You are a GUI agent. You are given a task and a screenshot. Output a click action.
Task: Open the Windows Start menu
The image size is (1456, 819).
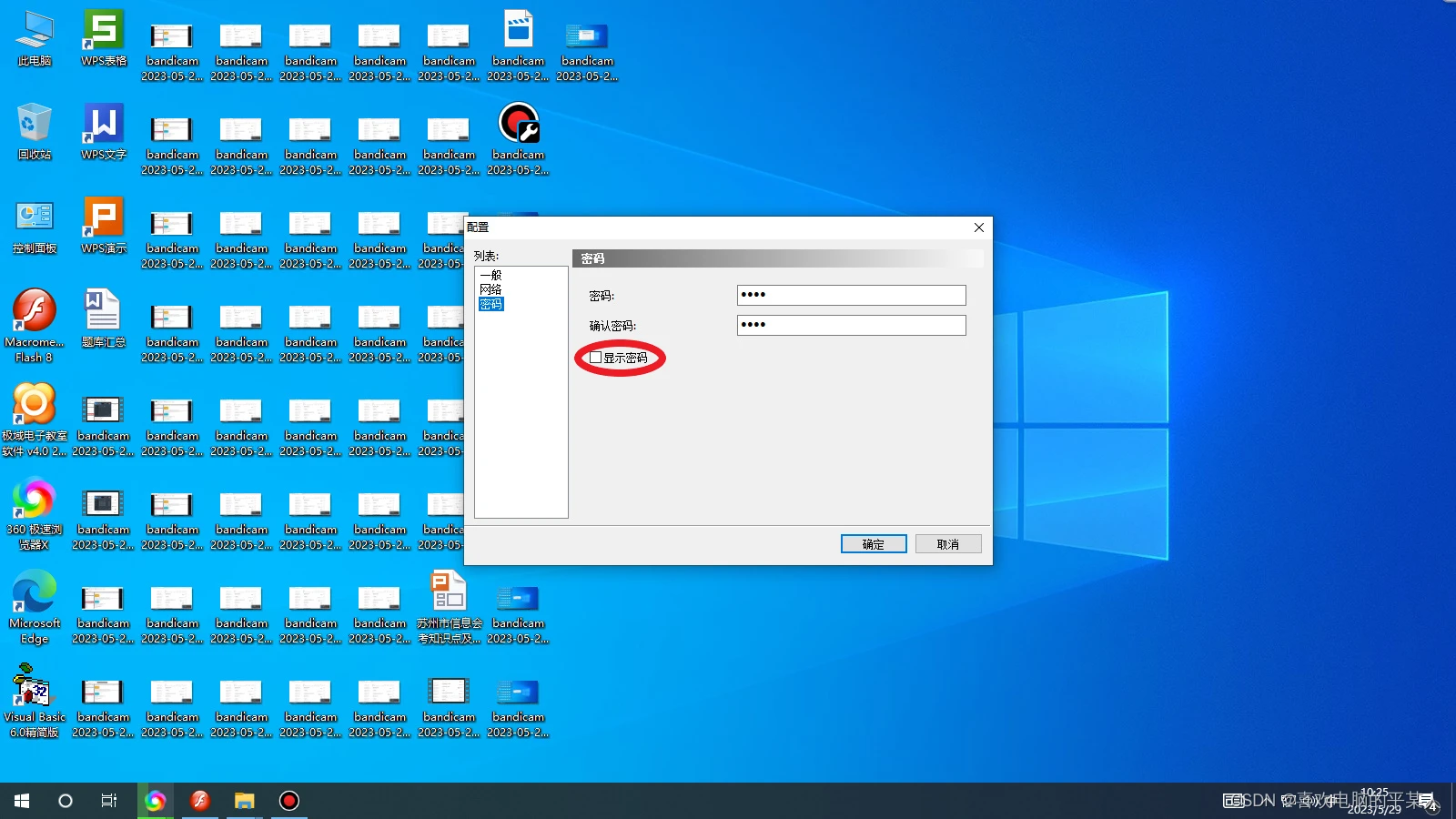click(22, 801)
